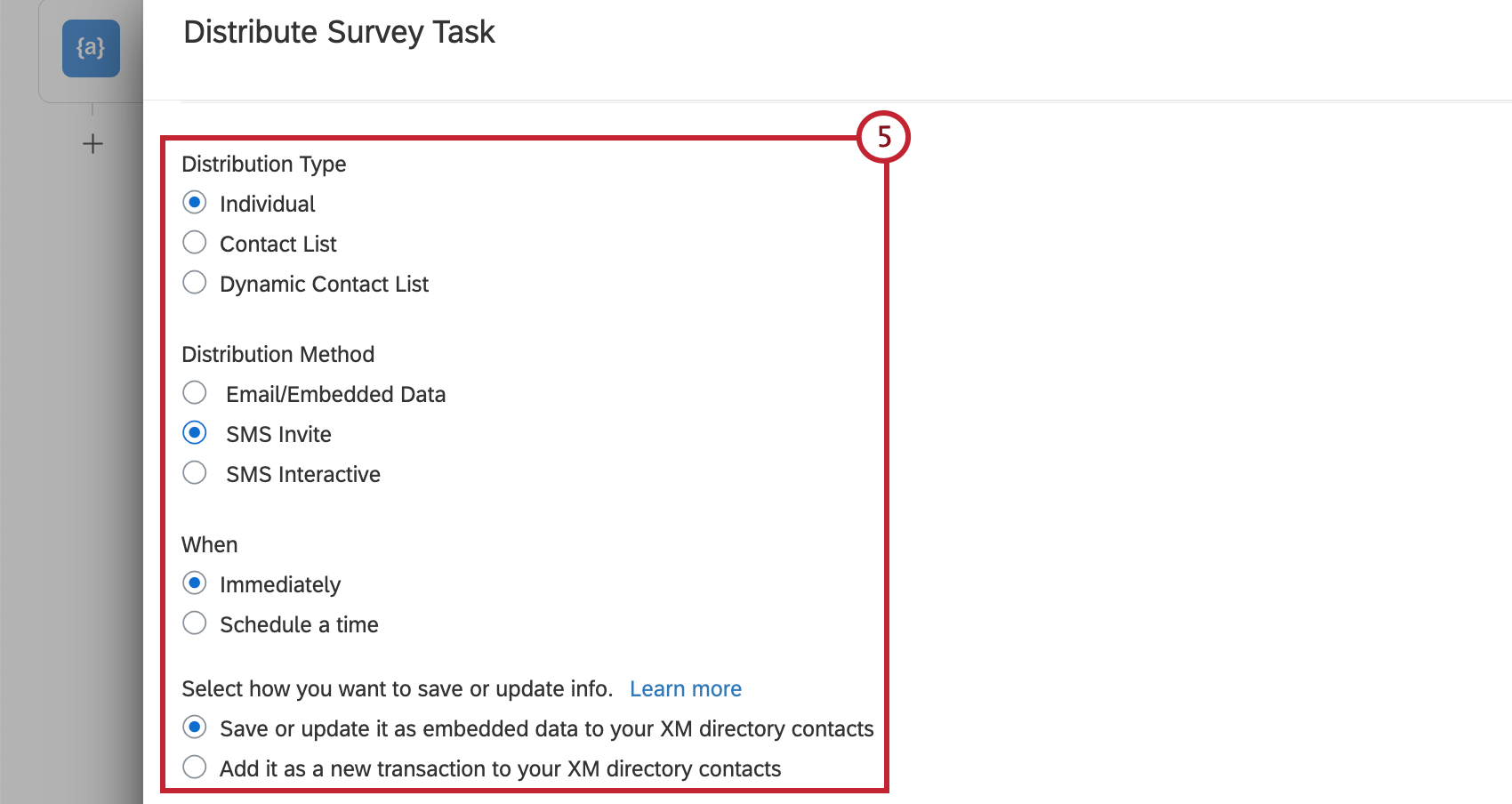
Task: Click the Select how you want to save text
Action: (x=398, y=689)
